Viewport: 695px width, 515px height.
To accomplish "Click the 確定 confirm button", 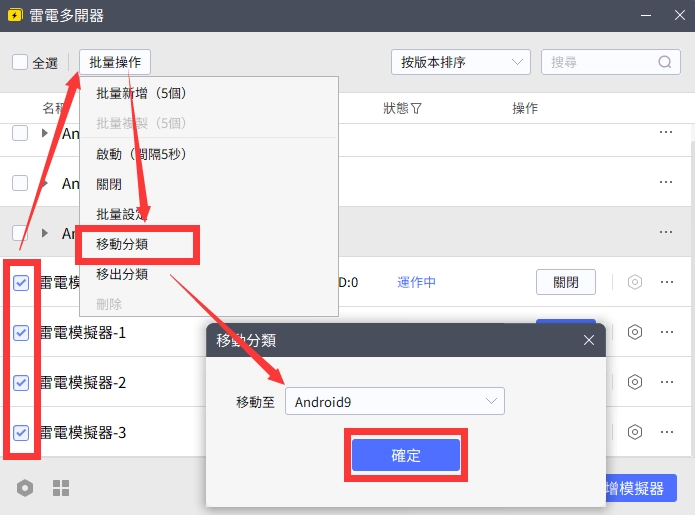I will tap(406, 455).
